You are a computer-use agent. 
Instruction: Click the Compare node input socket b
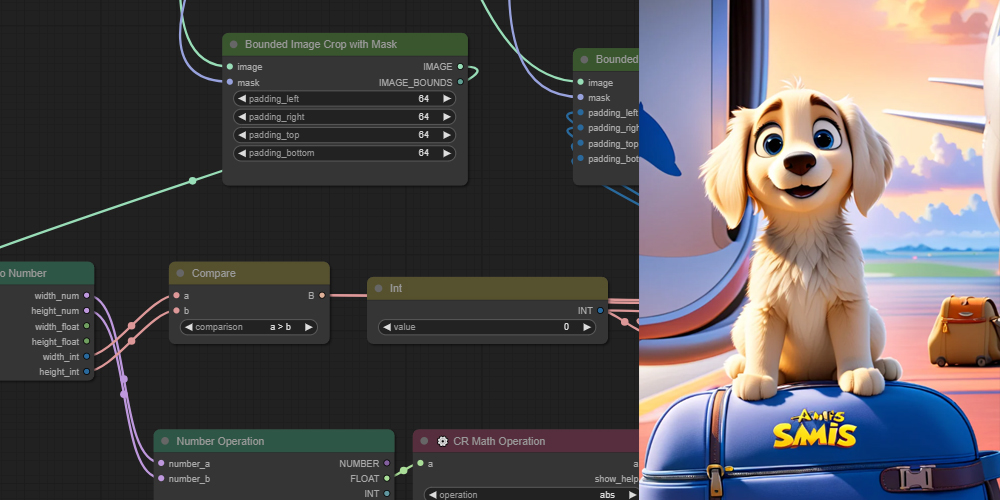(x=177, y=311)
